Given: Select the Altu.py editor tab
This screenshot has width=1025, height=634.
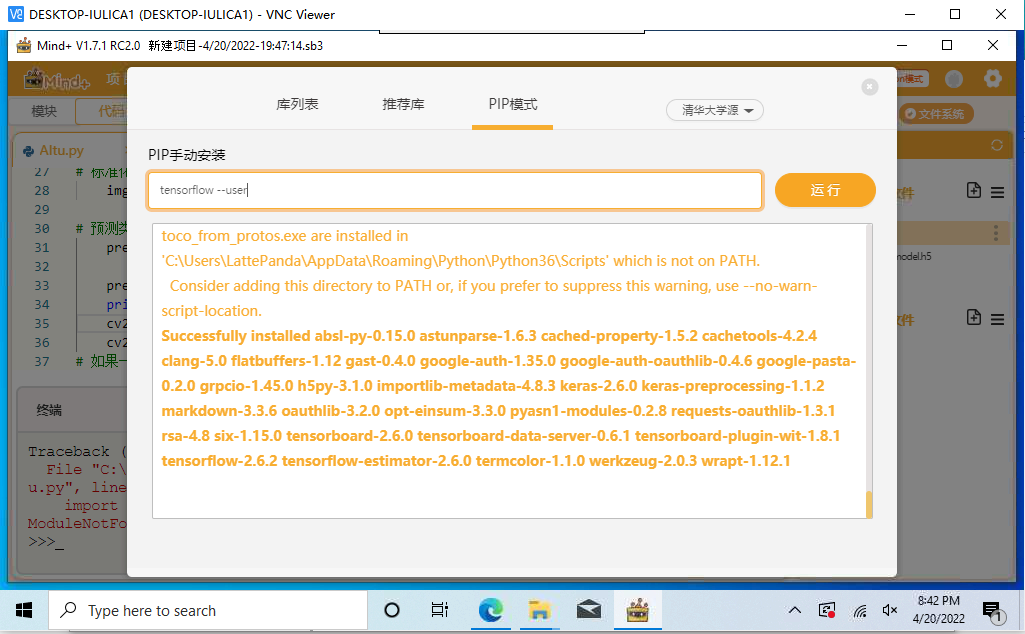Looking at the screenshot, I should [61, 150].
